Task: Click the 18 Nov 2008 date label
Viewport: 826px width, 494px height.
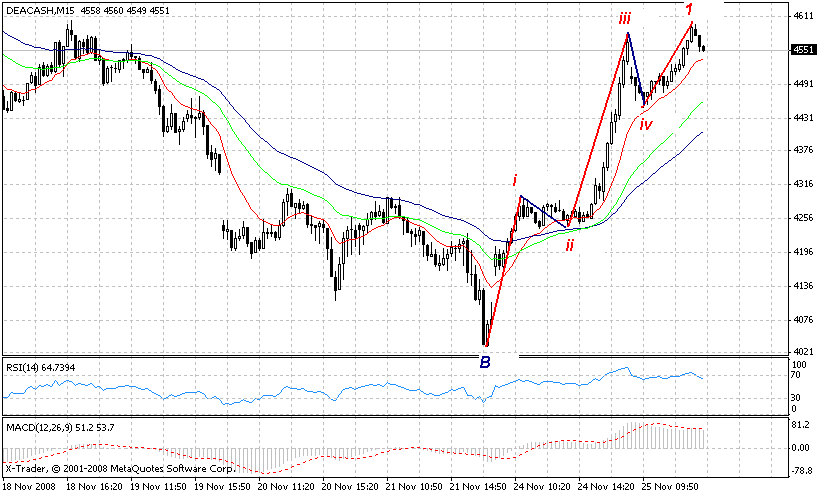Action: (28, 487)
